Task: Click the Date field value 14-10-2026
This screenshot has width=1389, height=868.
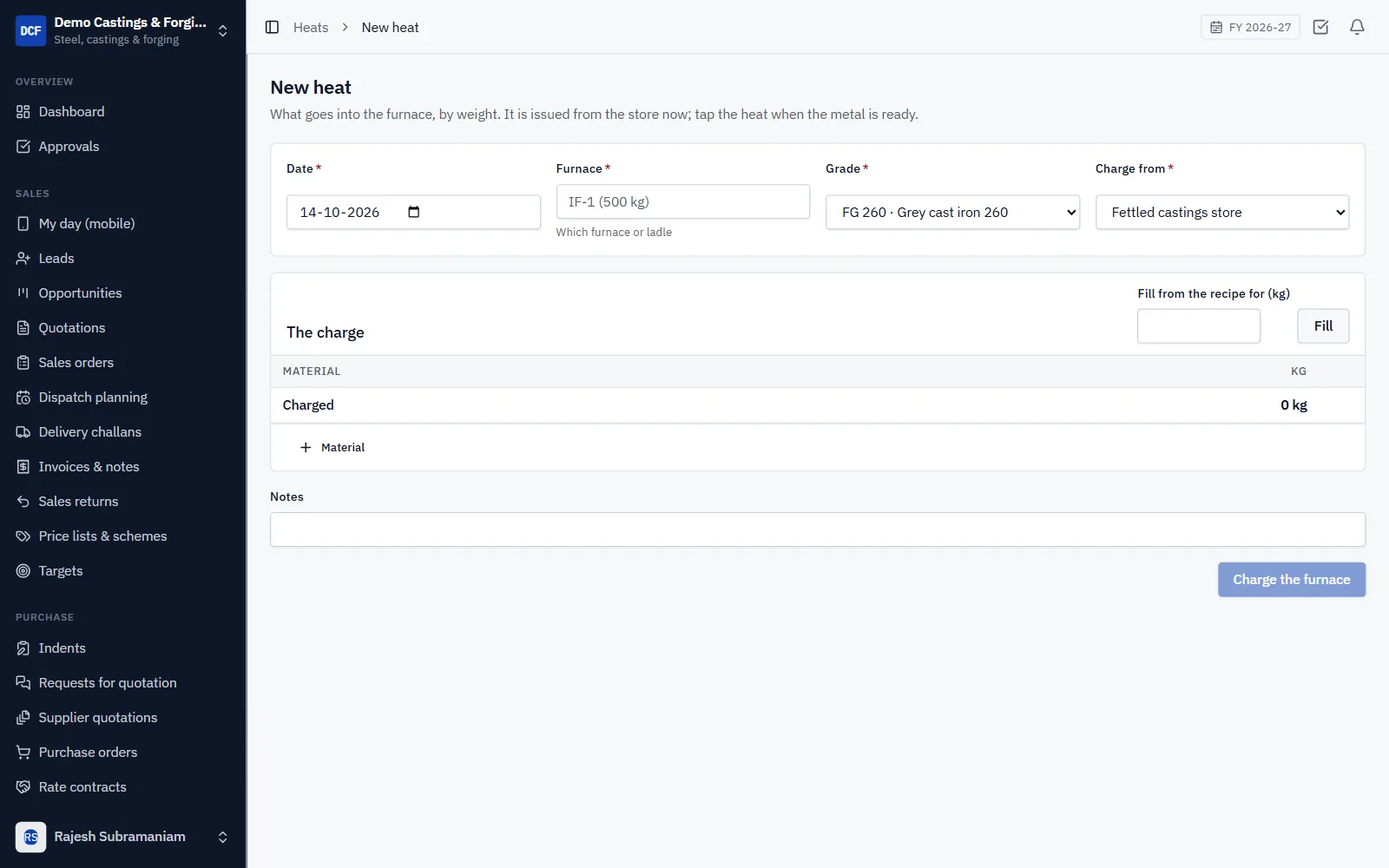Action: [x=339, y=213]
